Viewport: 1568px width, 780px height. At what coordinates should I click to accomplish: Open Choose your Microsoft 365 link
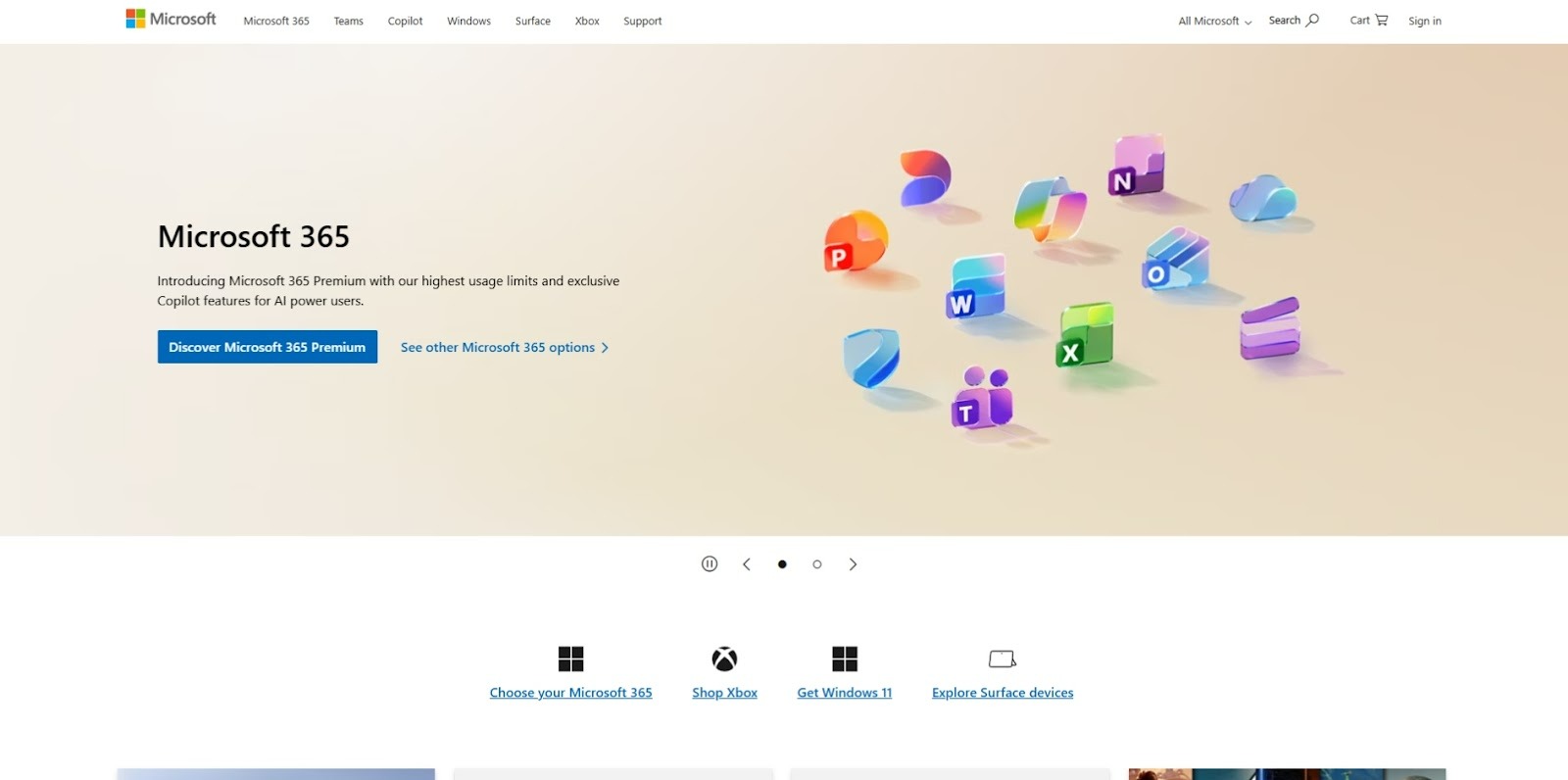coord(570,693)
